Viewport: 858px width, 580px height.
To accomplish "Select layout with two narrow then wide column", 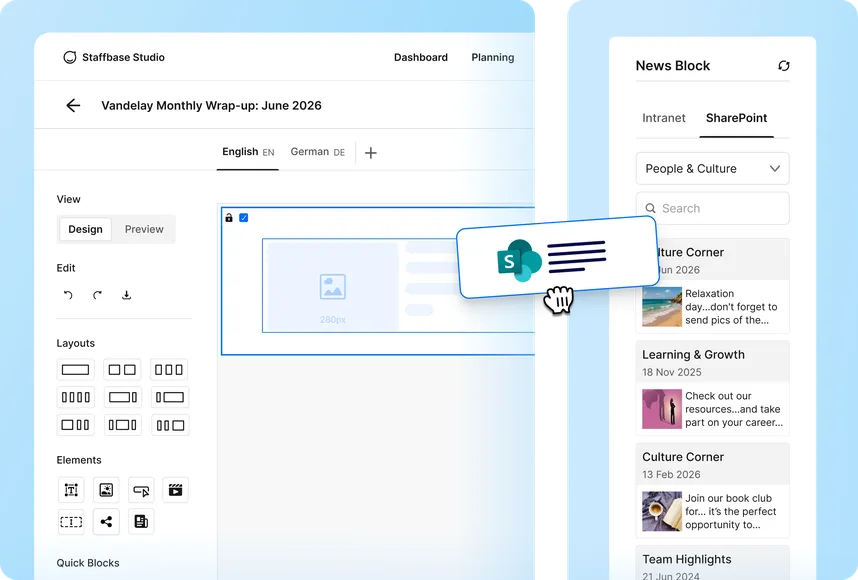I will pyautogui.click(x=170, y=425).
